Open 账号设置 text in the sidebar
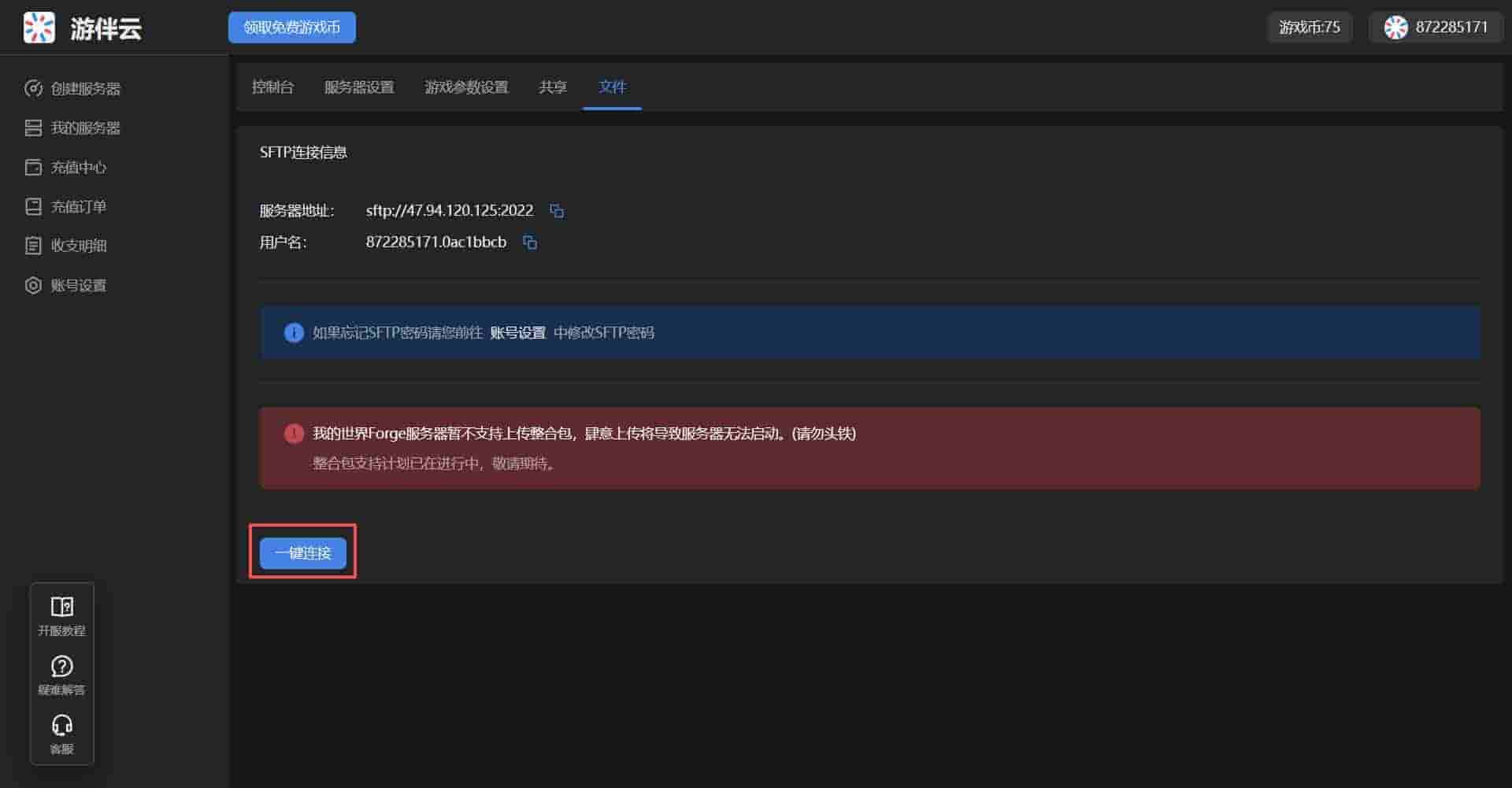 (x=79, y=285)
